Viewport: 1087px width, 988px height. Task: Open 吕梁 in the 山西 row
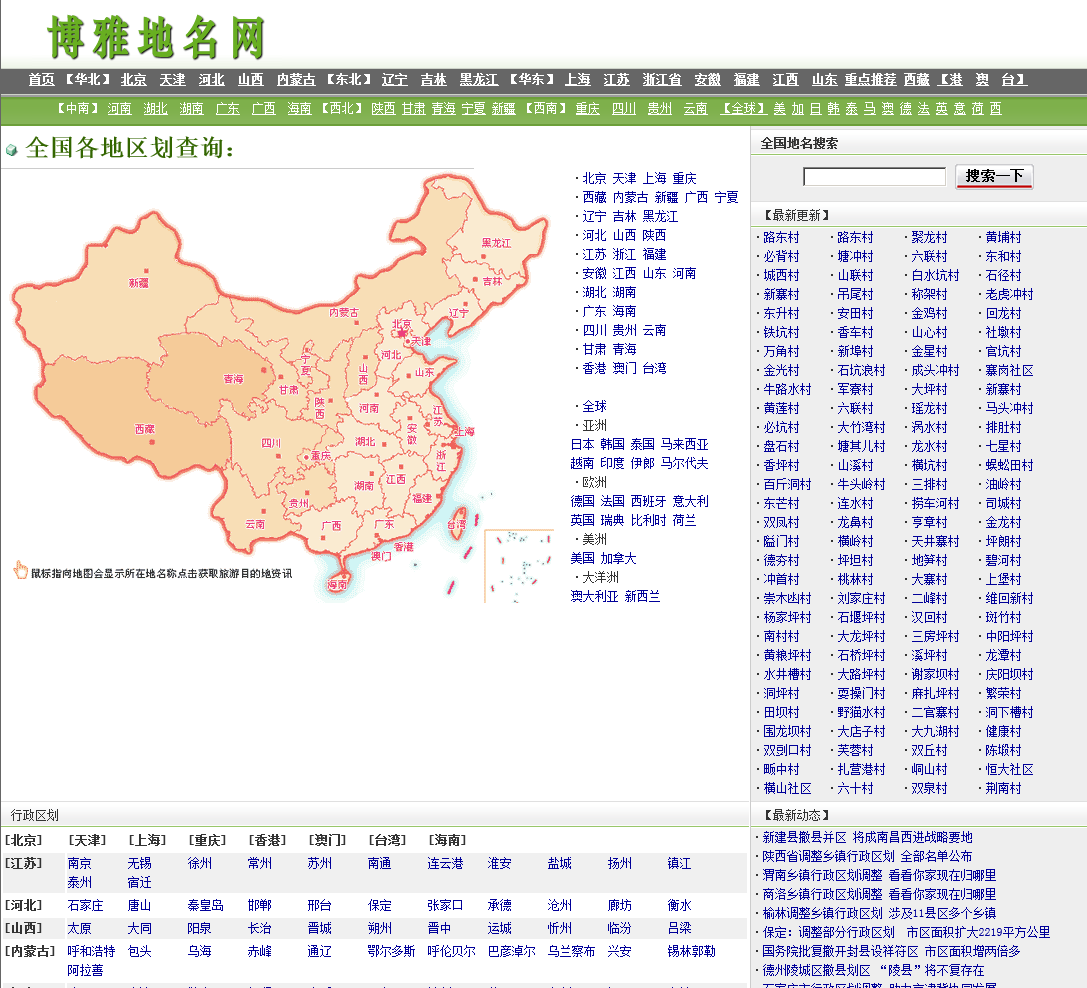[x=679, y=928]
